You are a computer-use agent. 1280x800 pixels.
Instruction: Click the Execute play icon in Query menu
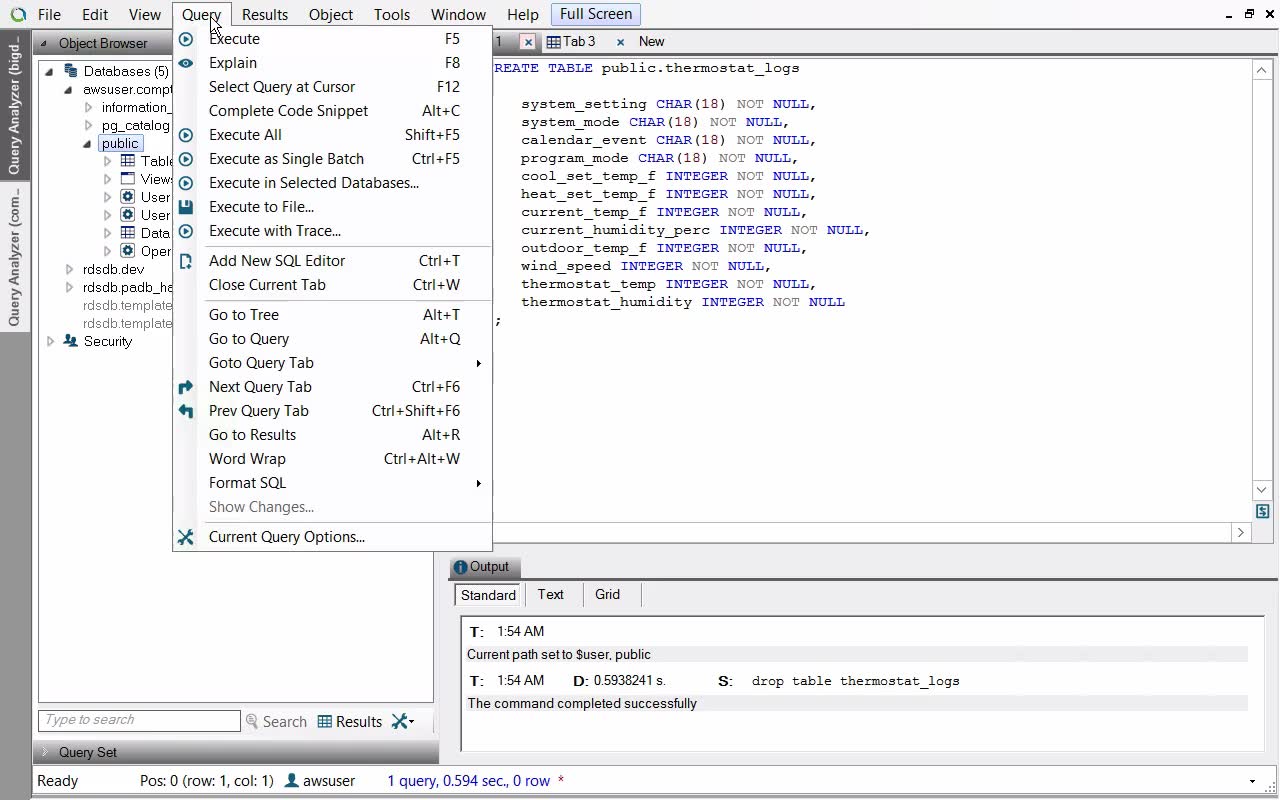pos(186,39)
